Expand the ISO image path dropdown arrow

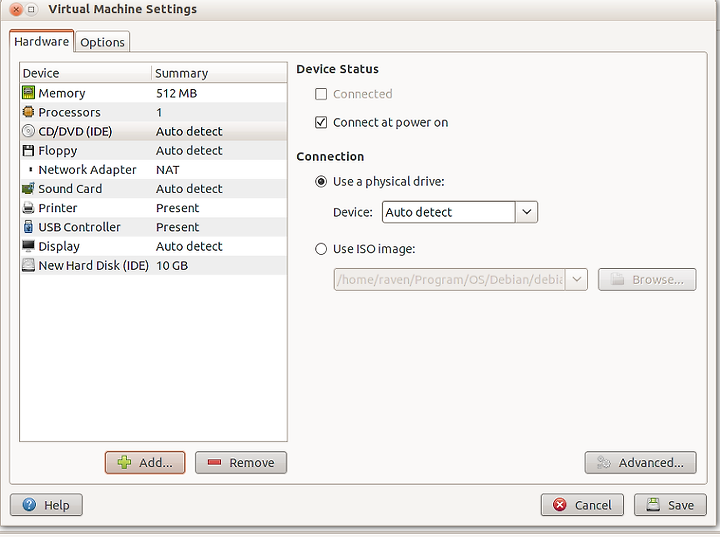pos(577,279)
